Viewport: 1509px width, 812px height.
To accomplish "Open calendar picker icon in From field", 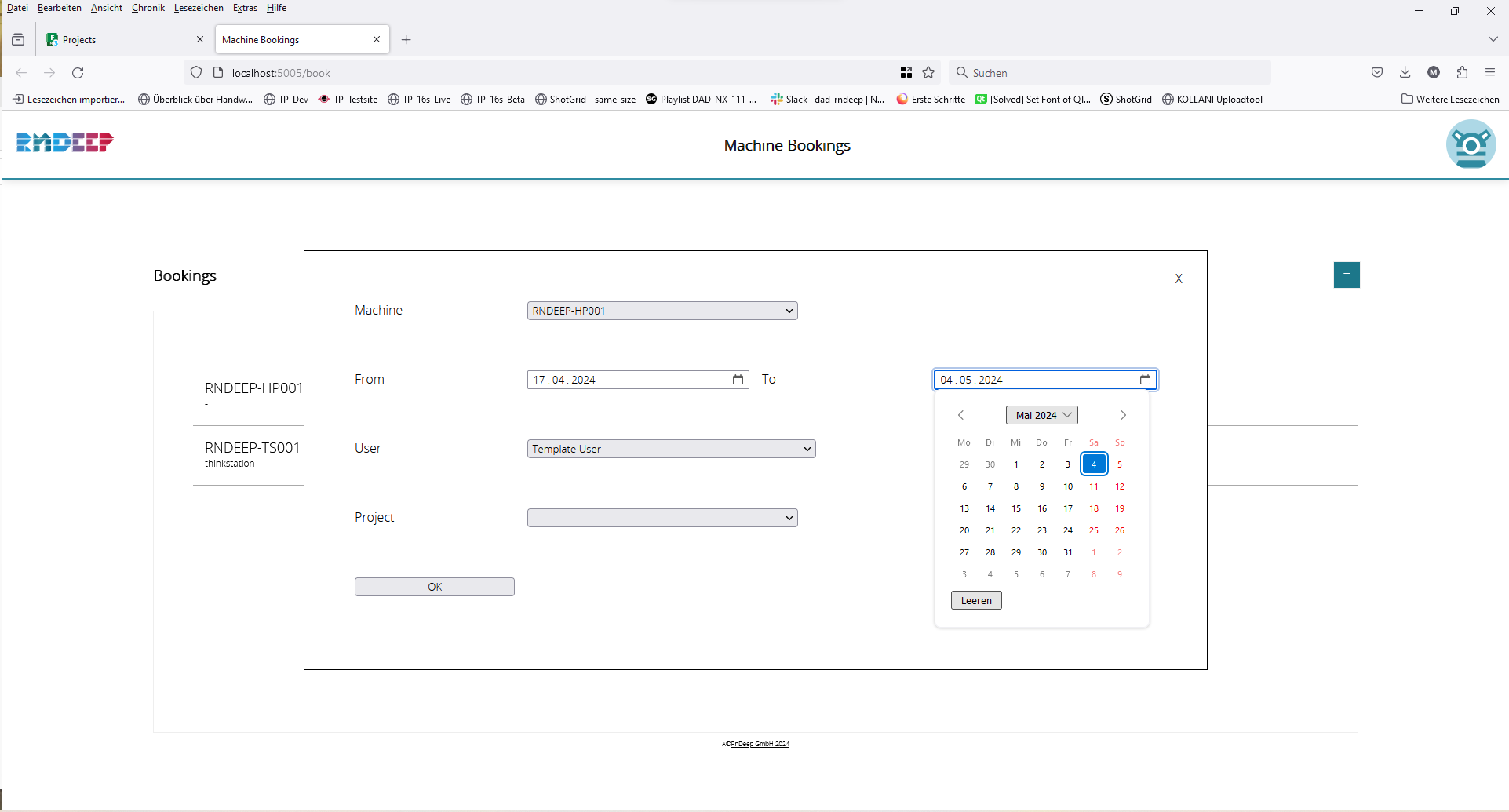I will (x=738, y=380).
